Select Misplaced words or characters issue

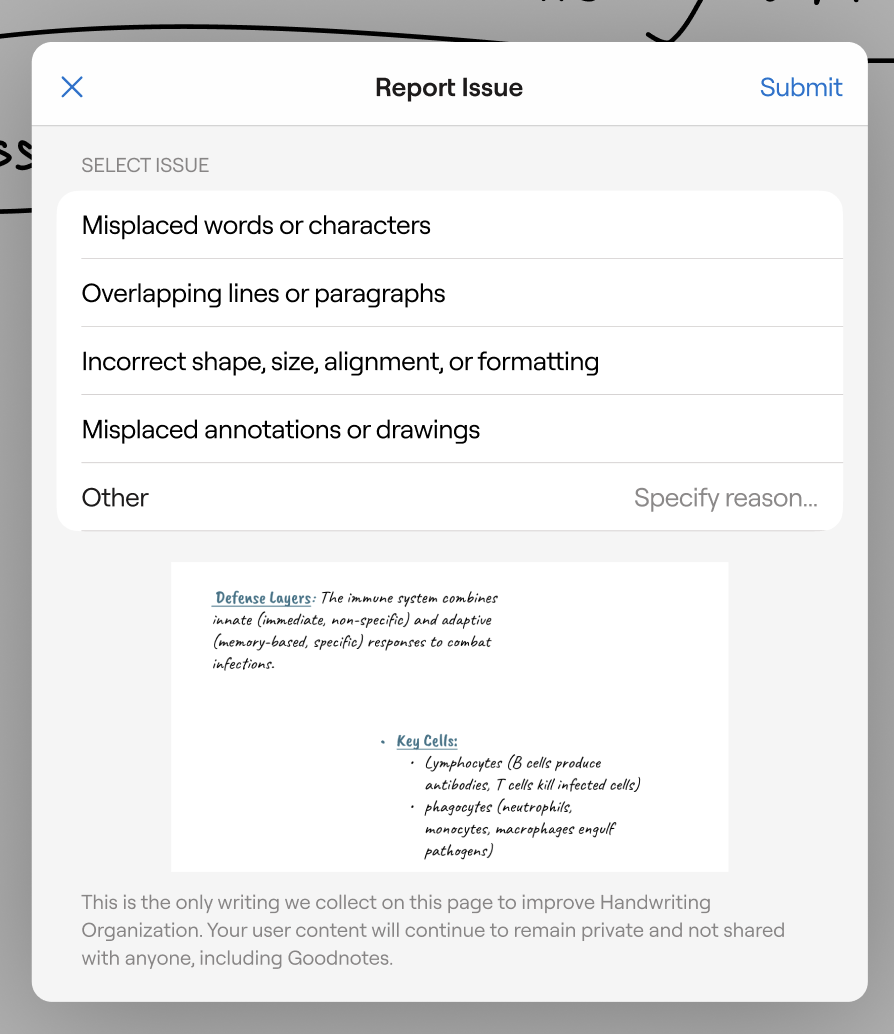450,225
